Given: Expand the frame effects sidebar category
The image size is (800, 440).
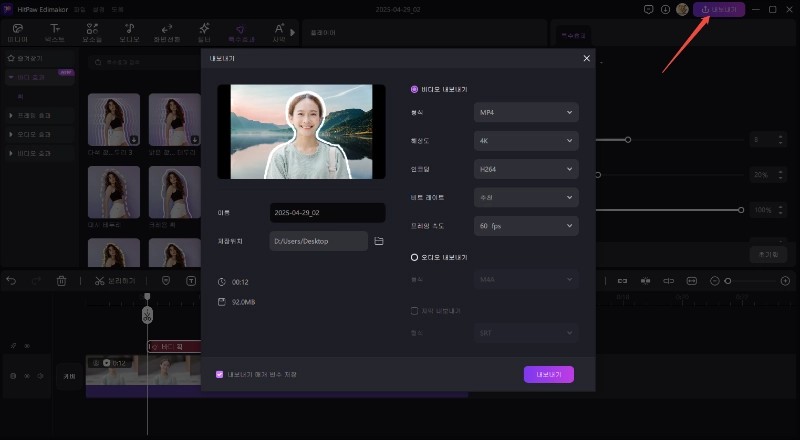Looking at the screenshot, I should 40,115.
